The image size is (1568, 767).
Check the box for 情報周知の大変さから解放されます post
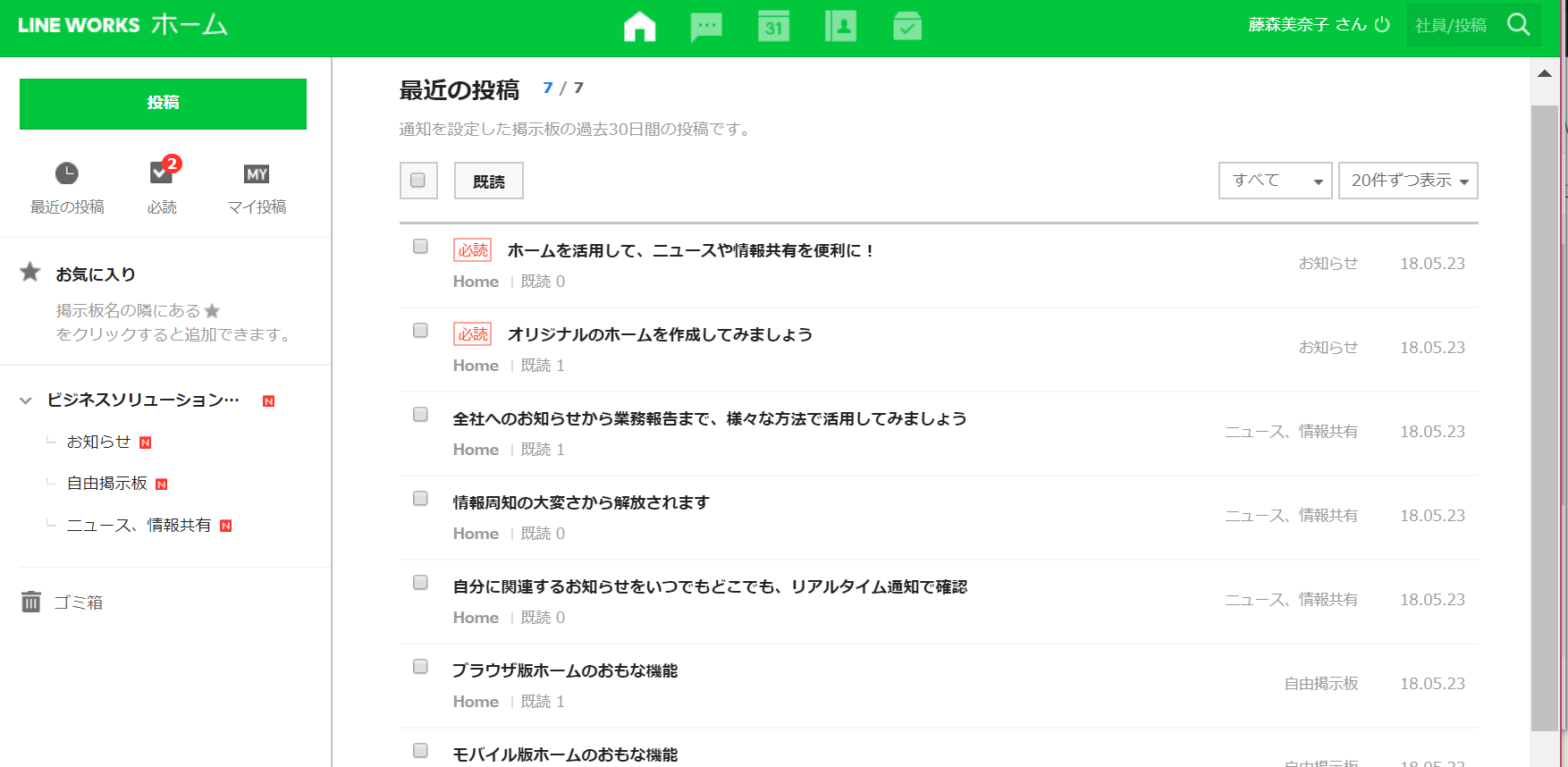420,499
